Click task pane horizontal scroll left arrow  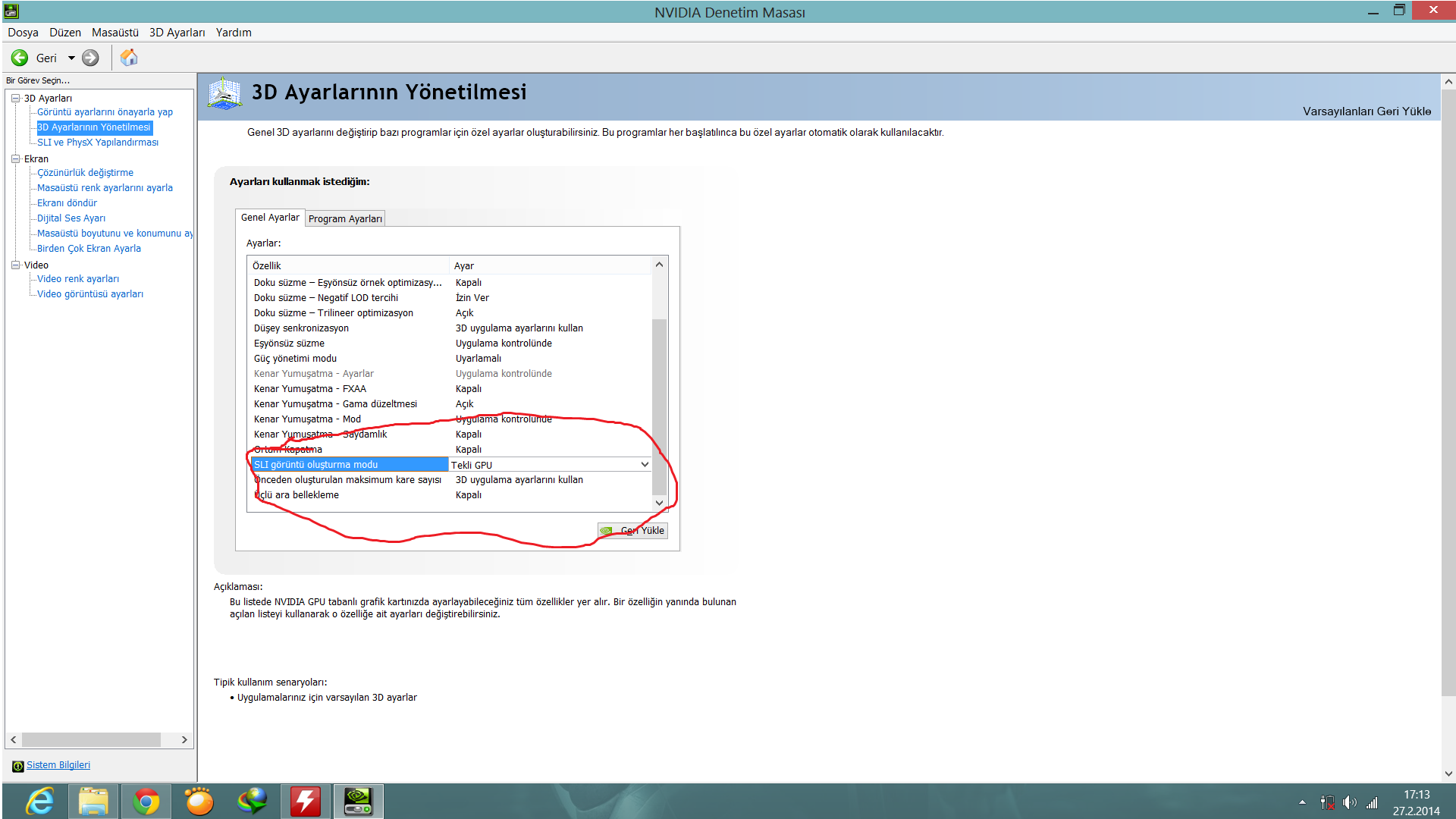(x=14, y=739)
